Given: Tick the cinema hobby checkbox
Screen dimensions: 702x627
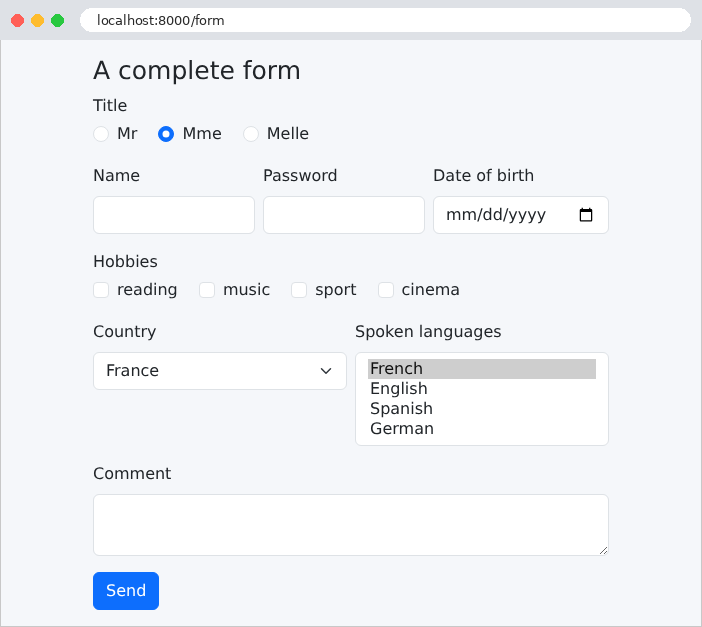Looking at the screenshot, I should 386,290.
